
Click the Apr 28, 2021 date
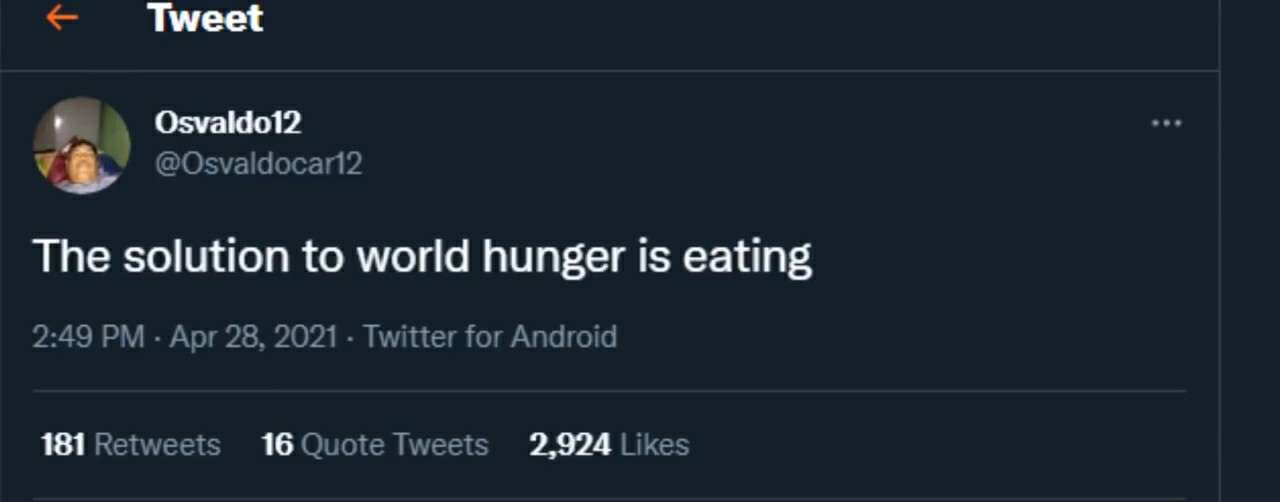253,336
